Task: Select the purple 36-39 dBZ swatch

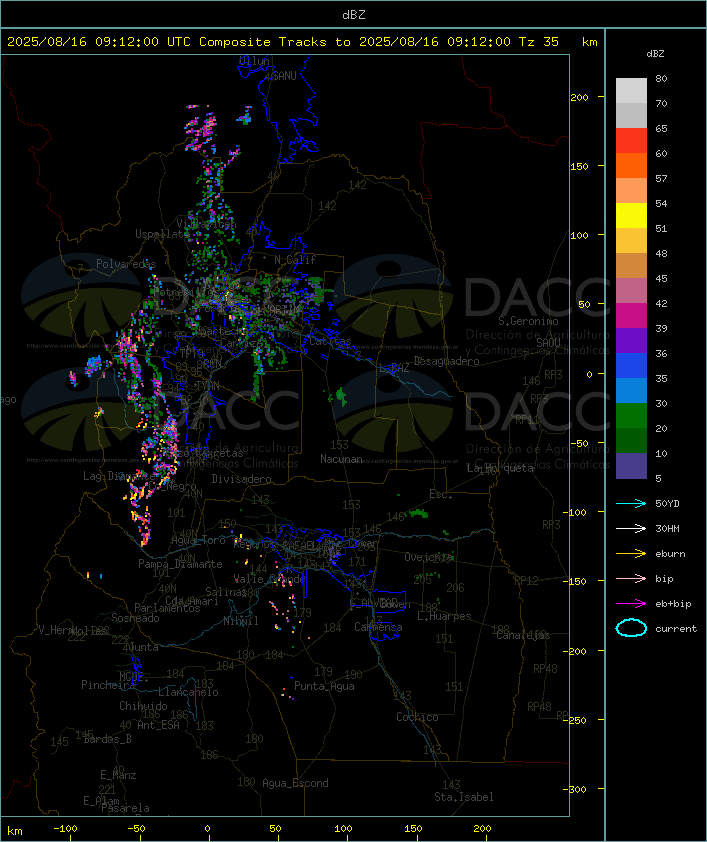Action: 631,340
